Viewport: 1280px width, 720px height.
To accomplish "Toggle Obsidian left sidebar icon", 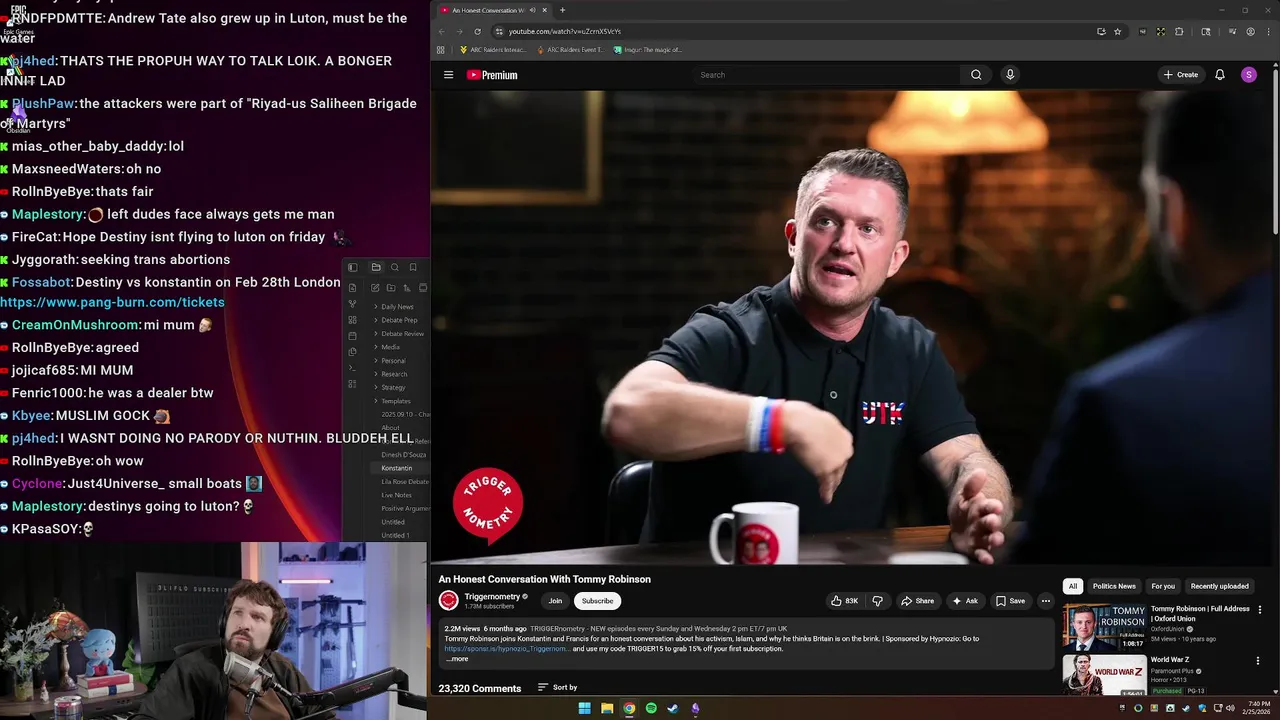I will [352, 267].
